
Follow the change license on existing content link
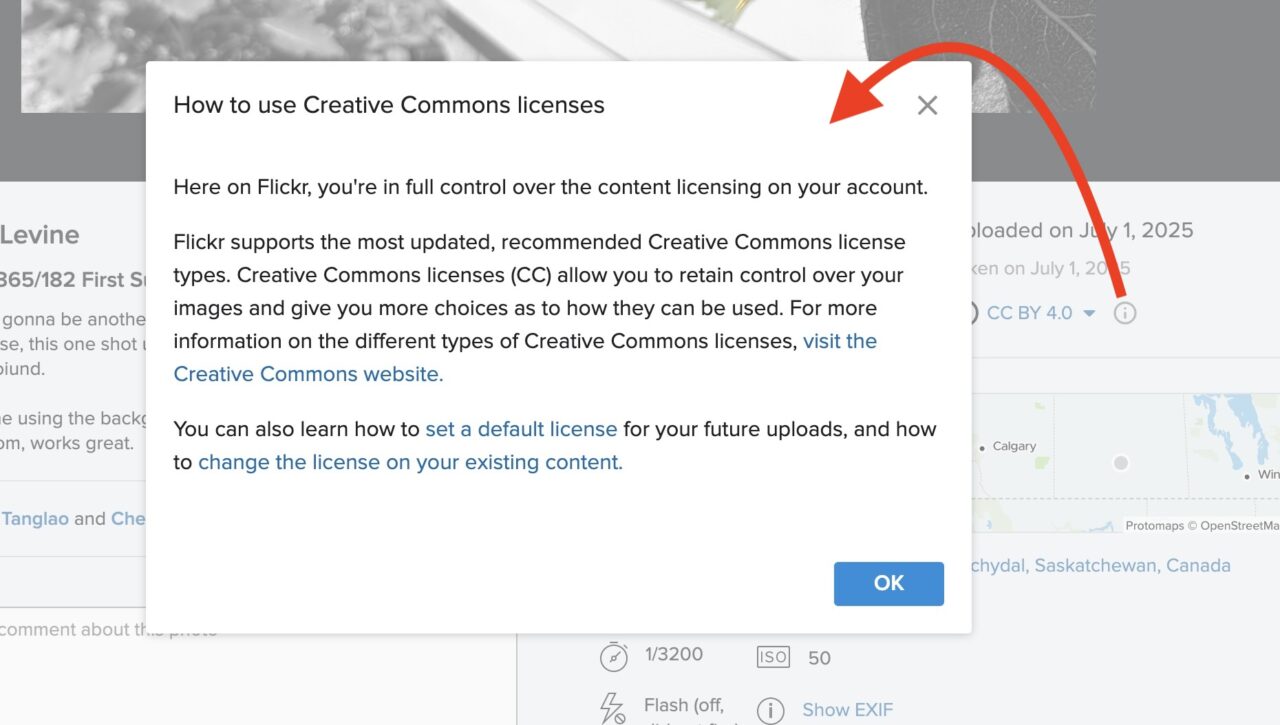[410, 462]
